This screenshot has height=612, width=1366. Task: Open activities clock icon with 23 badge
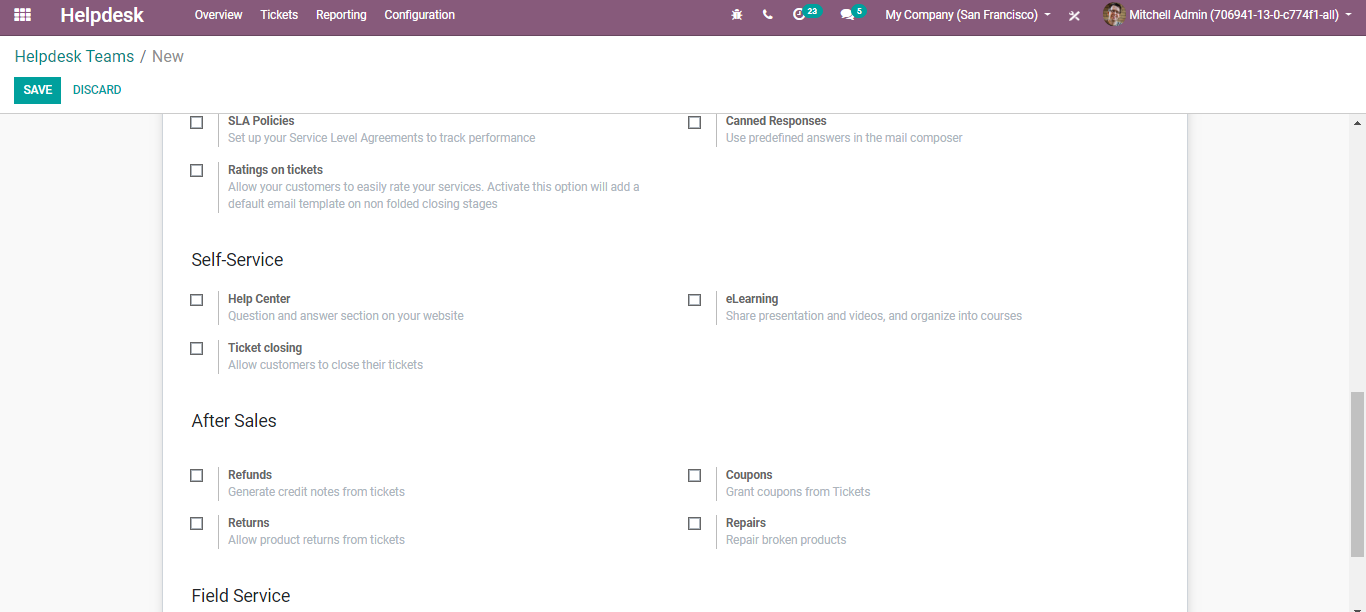[x=799, y=15]
